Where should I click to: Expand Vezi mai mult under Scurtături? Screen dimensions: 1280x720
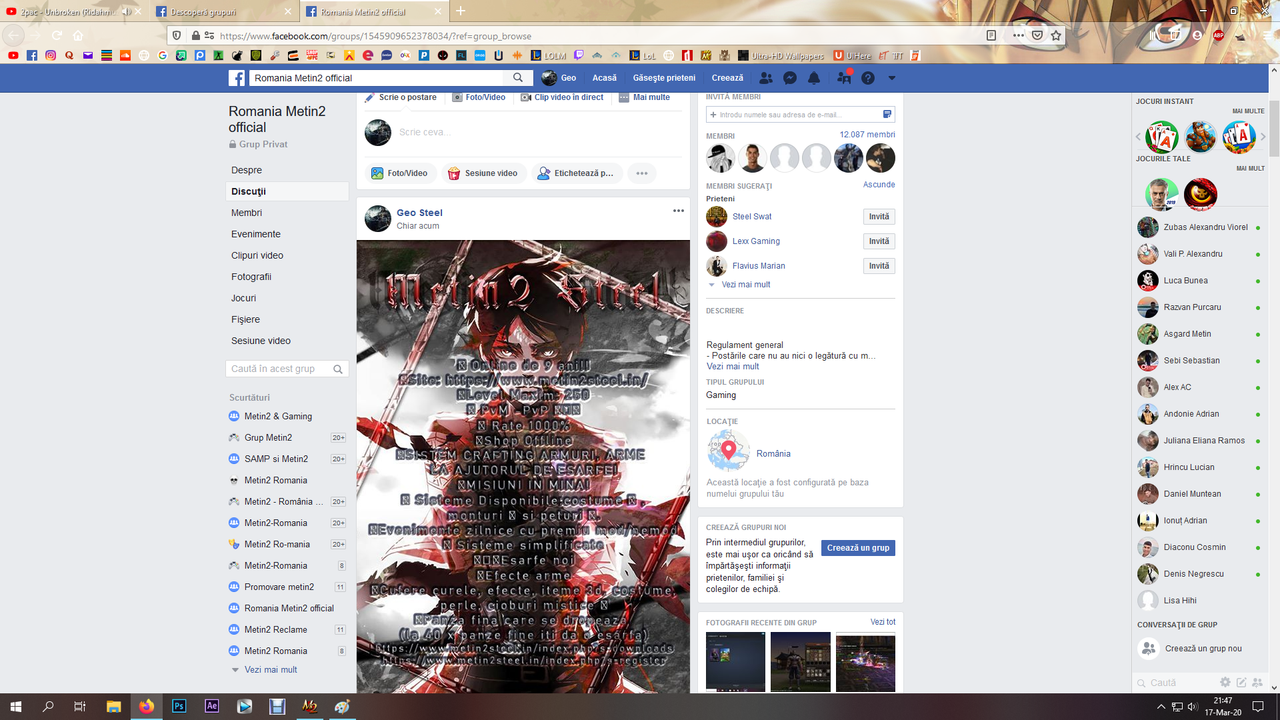[271, 670]
